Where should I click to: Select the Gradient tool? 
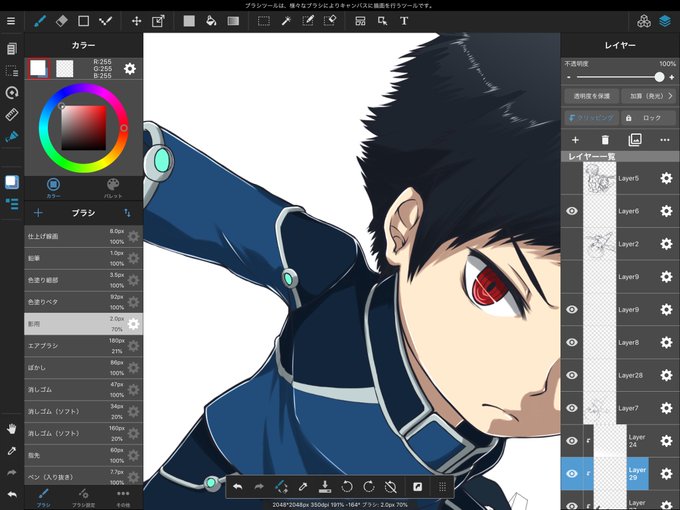coord(233,21)
